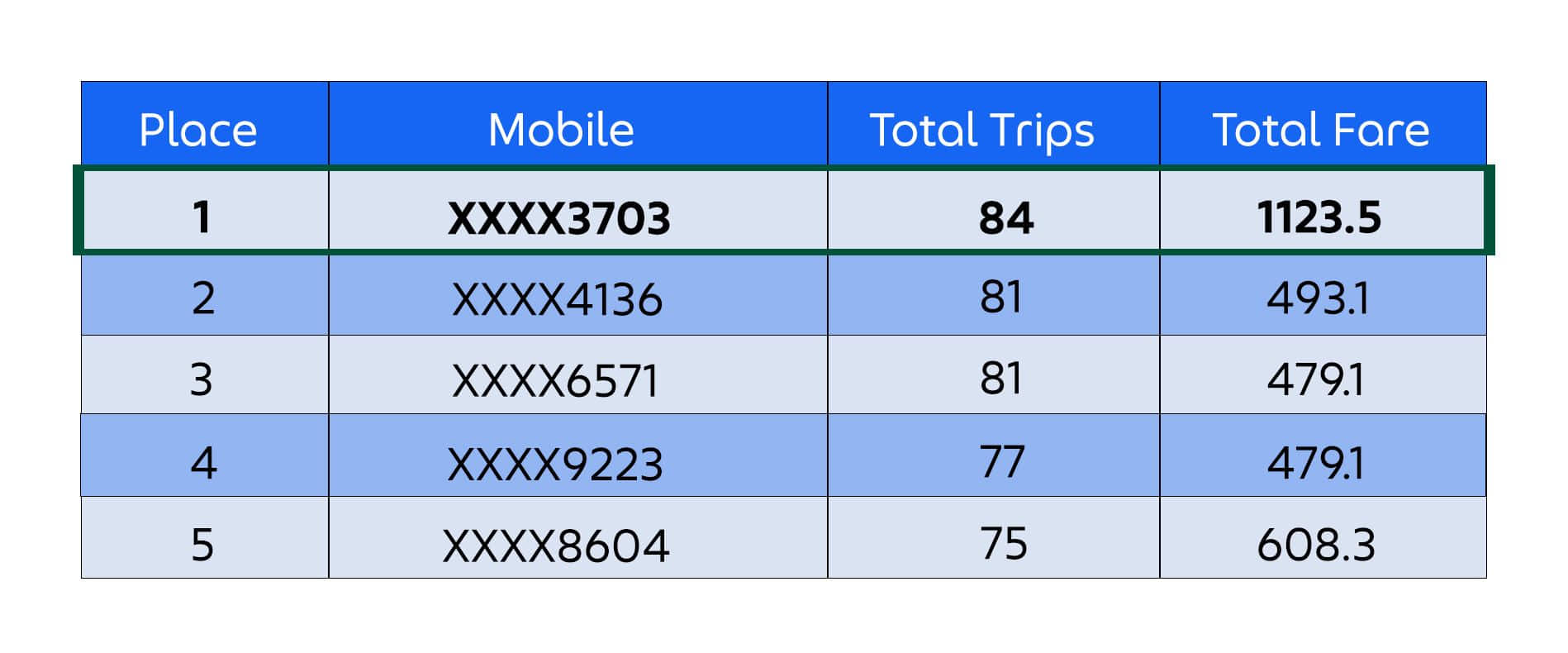Image resolution: width=1568 pixels, height=653 pixels.
Task: Click the Total Trips column header
Action: [x=994, y=124]
